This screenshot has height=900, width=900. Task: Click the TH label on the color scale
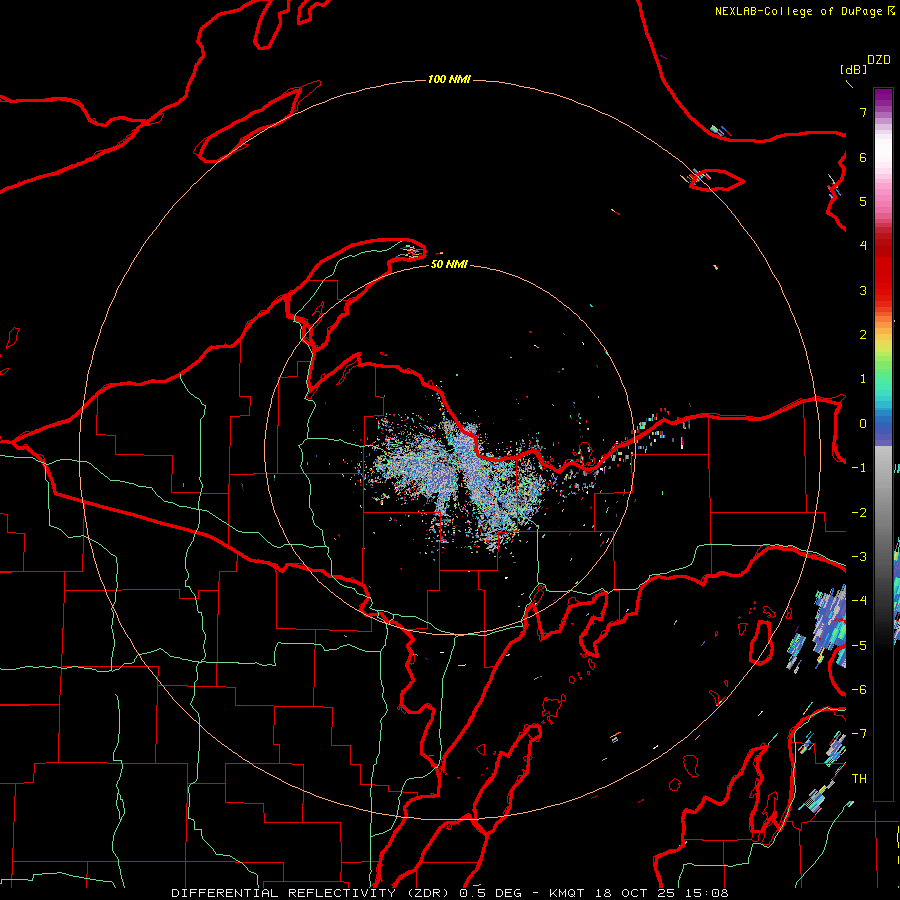click(859, 778)
